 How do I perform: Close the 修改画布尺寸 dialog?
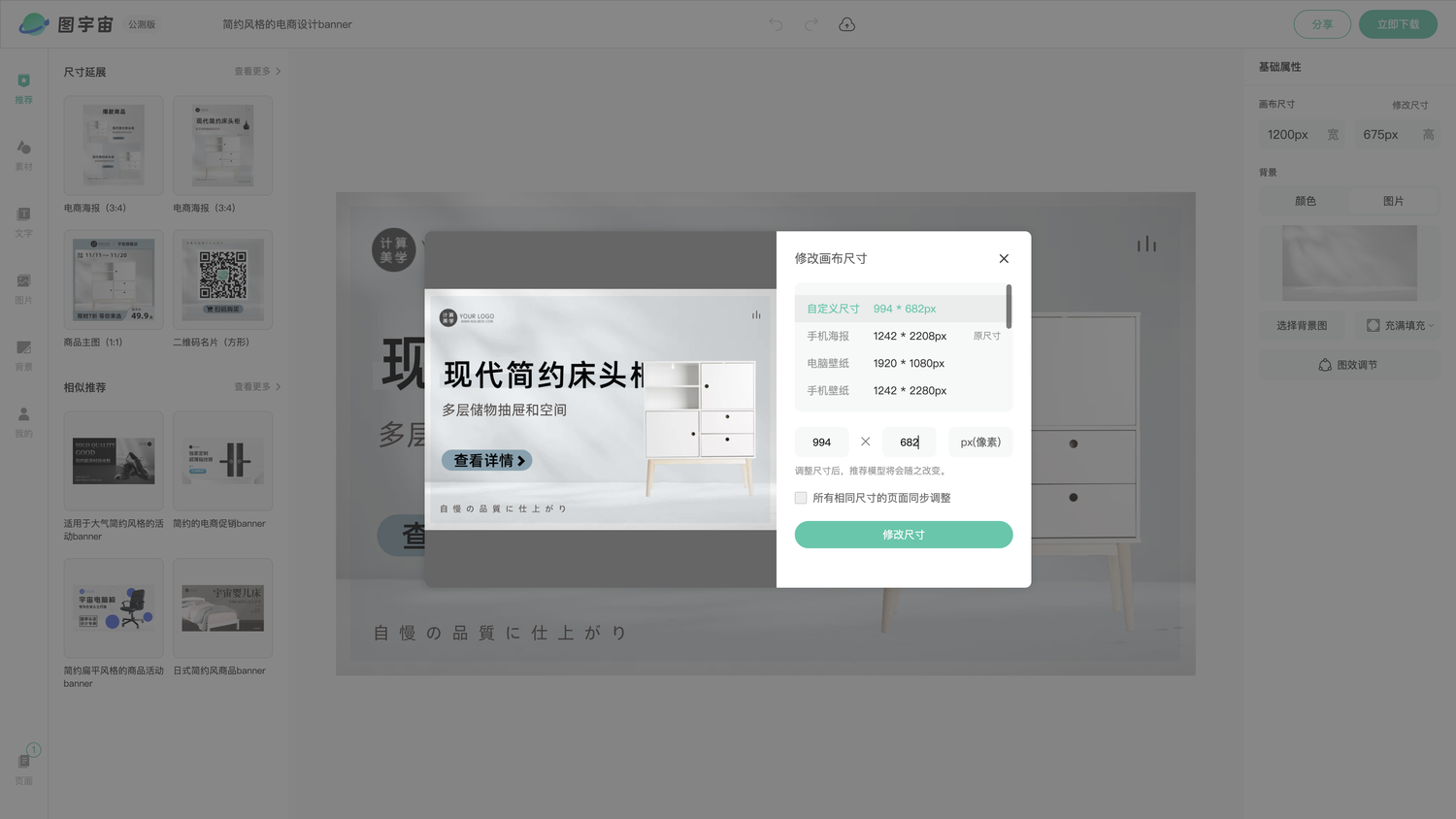click(x=1004, y=258)
